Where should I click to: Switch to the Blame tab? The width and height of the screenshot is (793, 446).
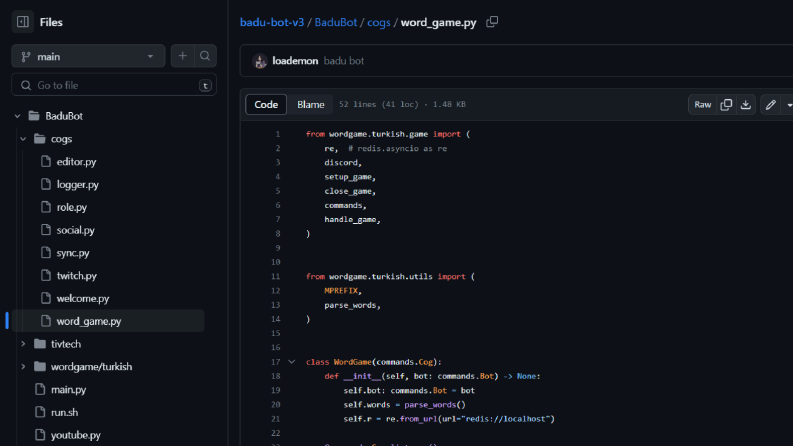(x=311, y=104)
